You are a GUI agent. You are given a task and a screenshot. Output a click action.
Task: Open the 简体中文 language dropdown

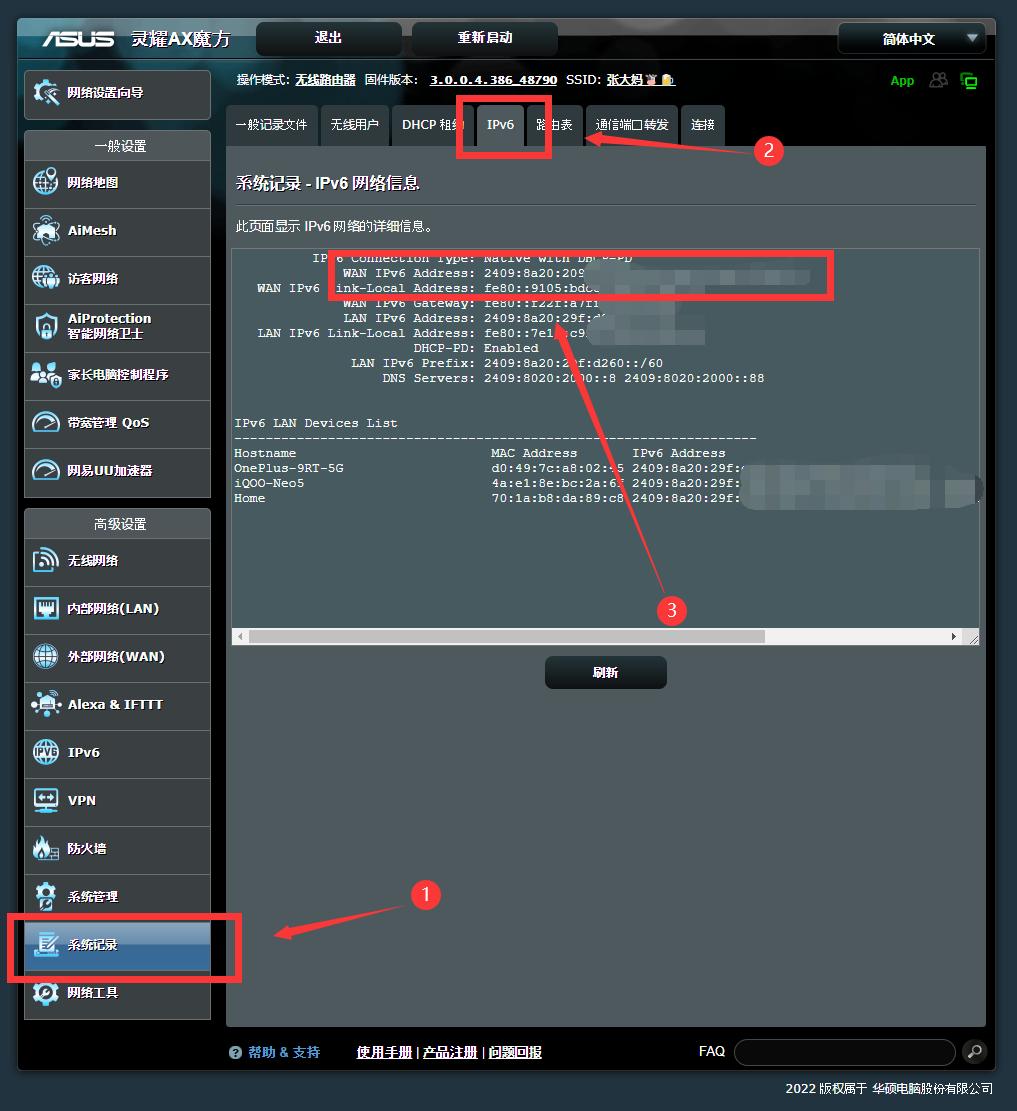(911, 38)
